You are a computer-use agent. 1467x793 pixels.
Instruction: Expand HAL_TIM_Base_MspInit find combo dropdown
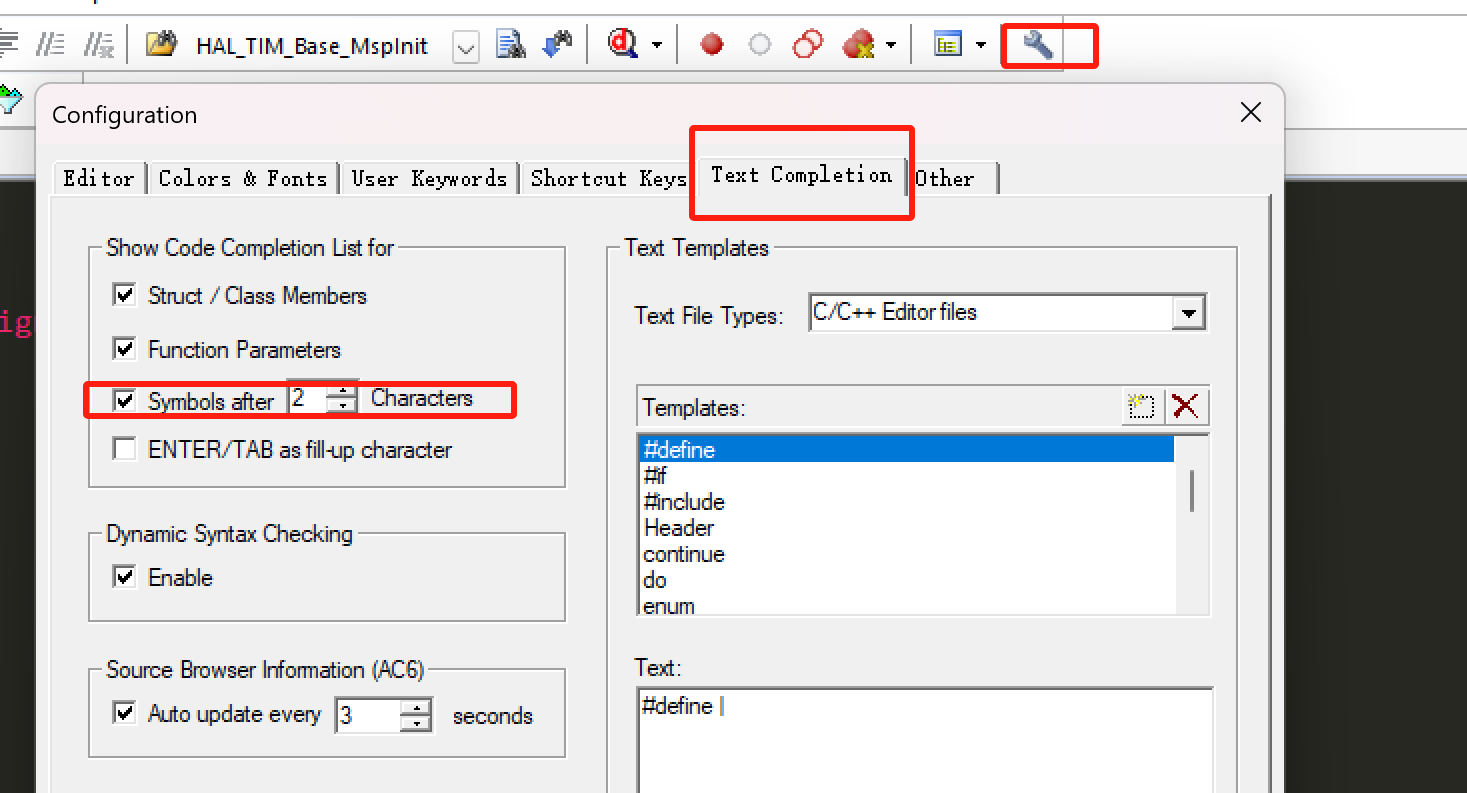466,46
